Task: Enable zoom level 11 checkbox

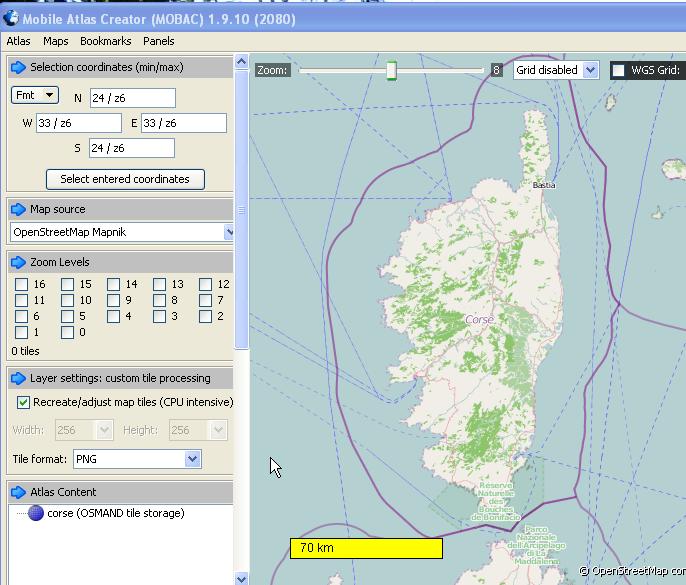Action: [21, 300]
